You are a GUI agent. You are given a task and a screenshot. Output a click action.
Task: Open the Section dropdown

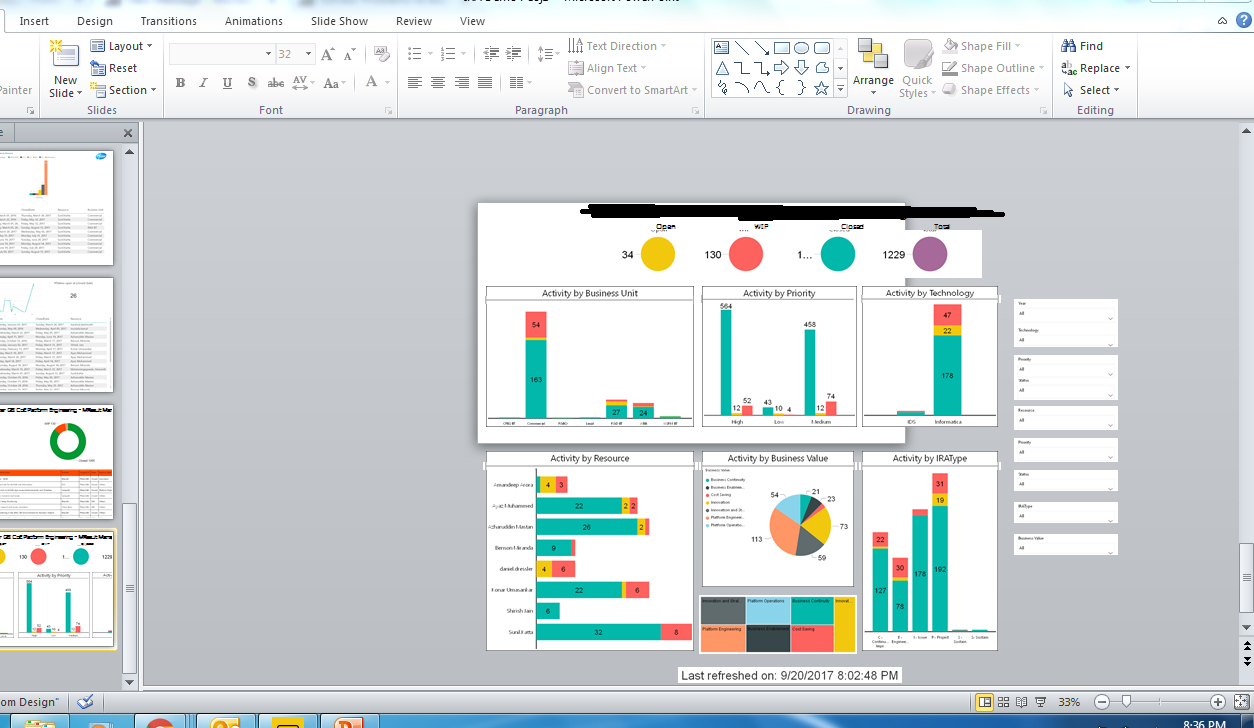tap(124, 90)
